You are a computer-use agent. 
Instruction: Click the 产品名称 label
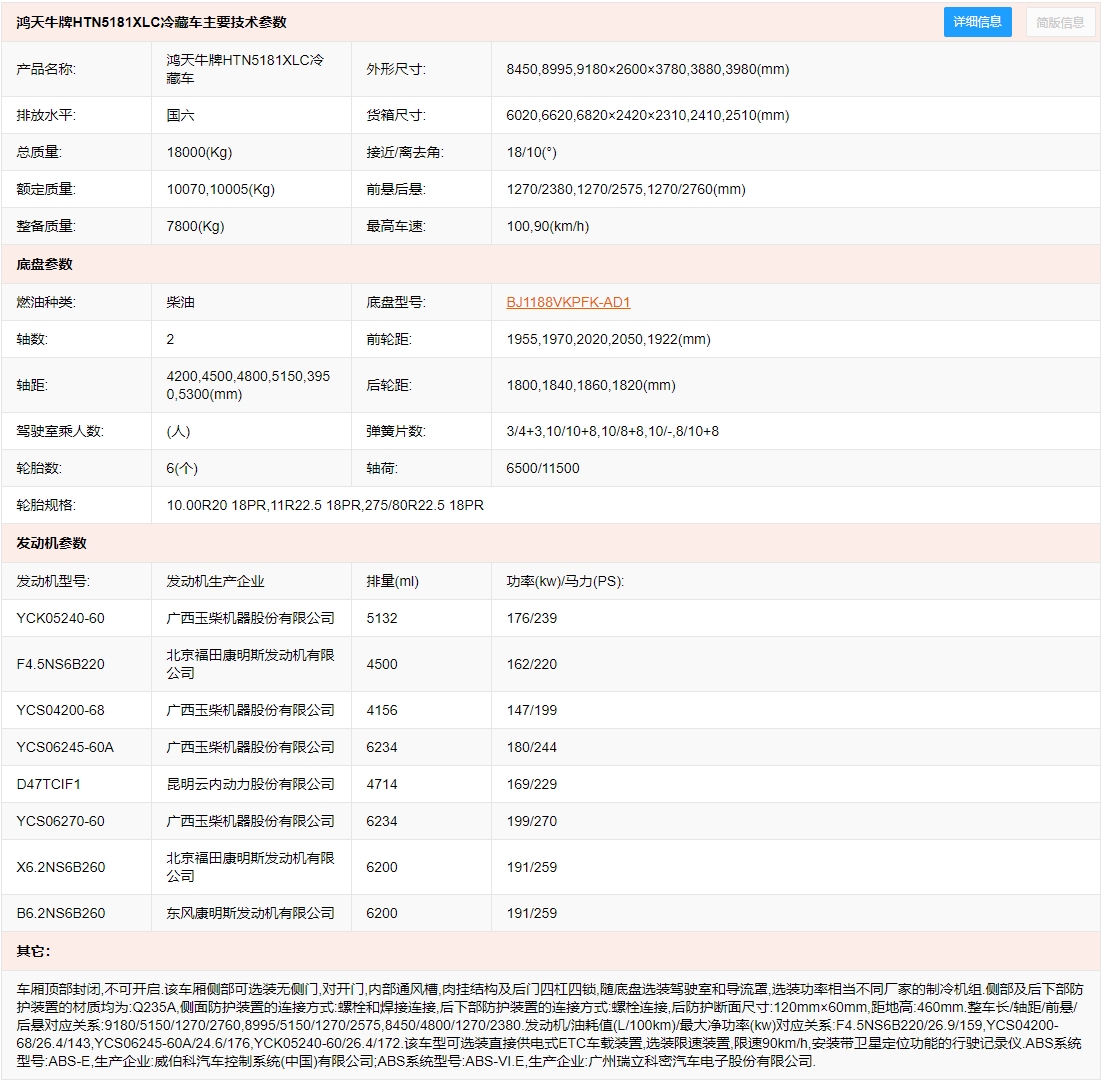47,69
